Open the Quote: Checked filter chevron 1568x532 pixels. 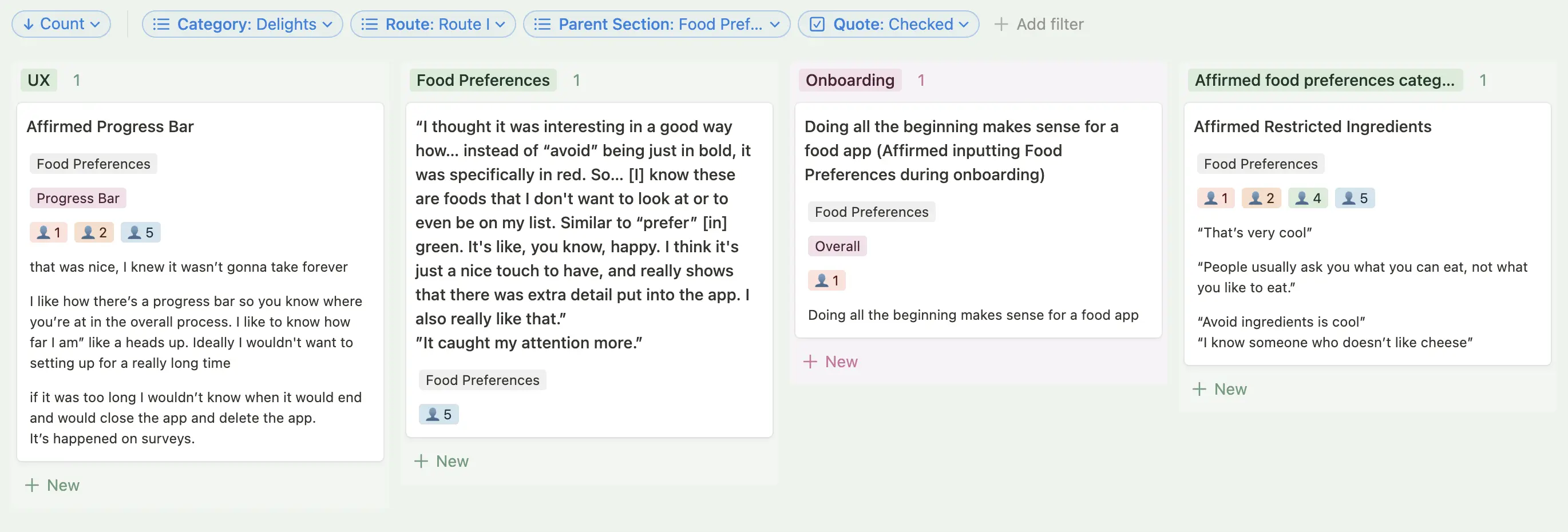click(964, 25)
